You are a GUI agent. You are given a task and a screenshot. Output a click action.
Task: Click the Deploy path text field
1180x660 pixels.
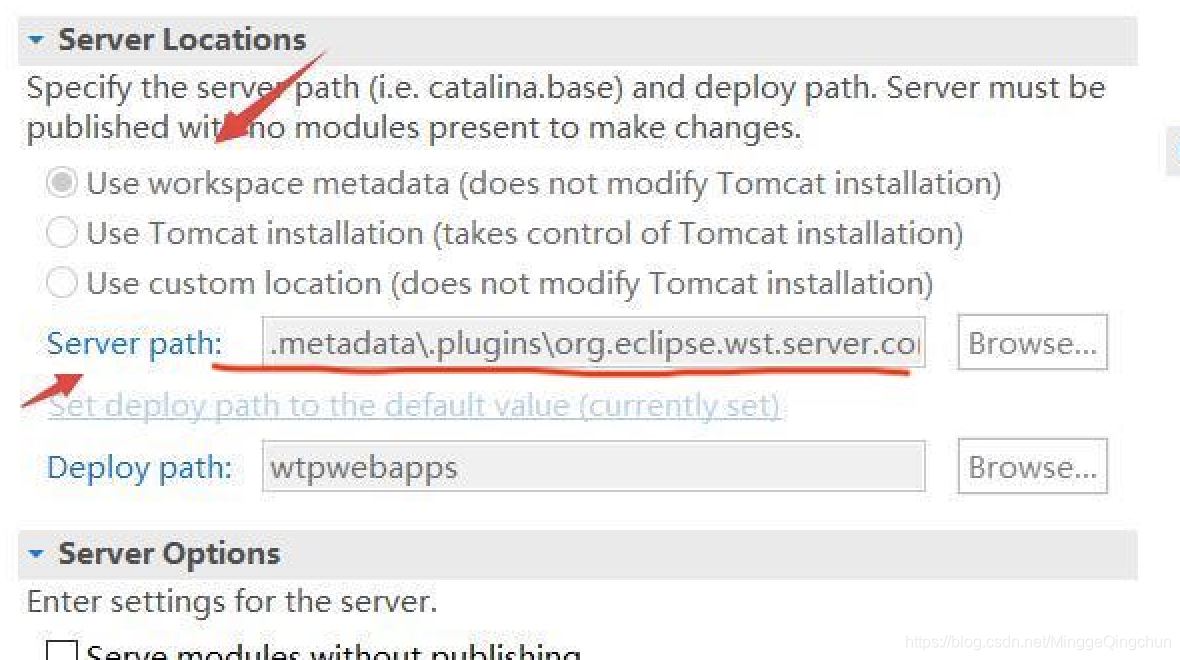coord(593,467)
